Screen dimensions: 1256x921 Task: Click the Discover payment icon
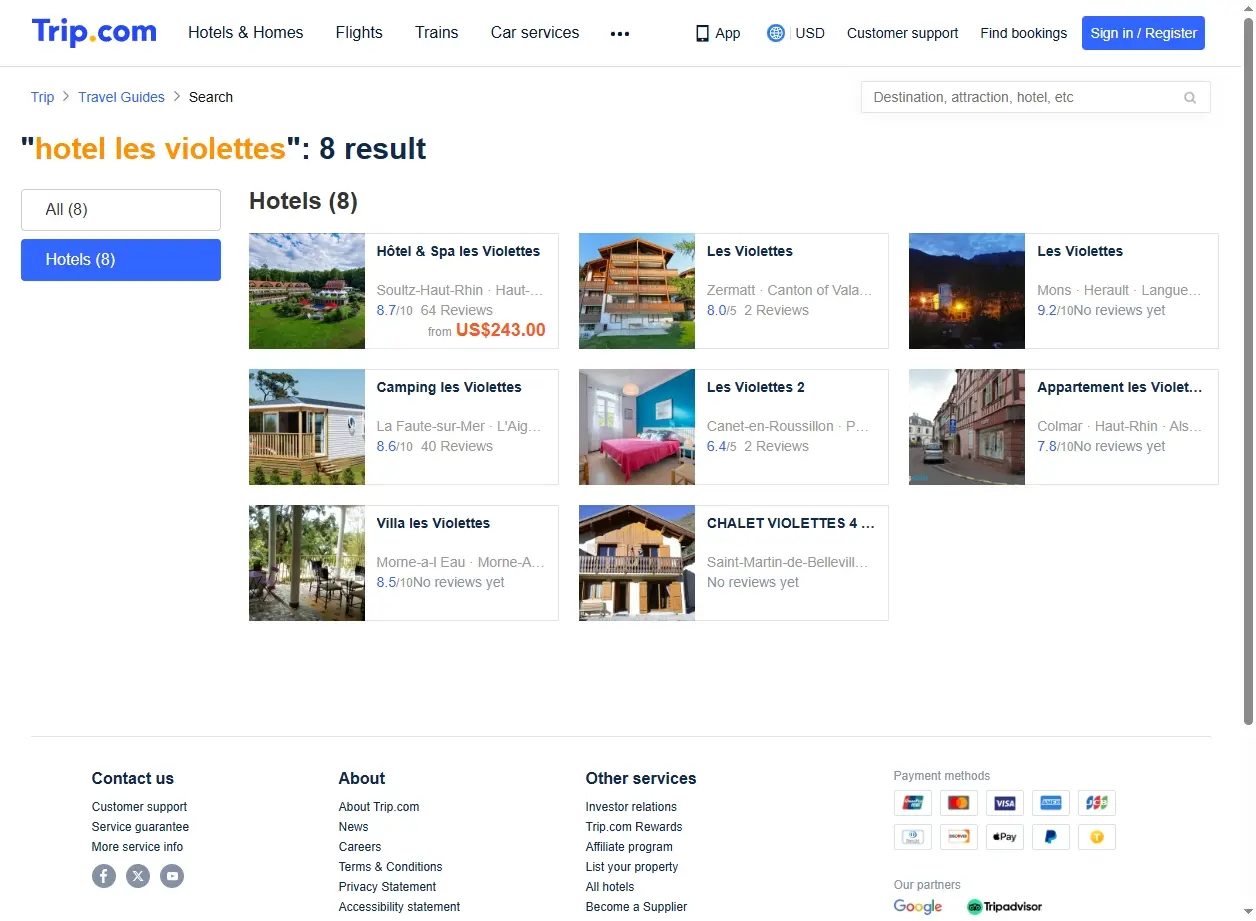tap(959, 837)
